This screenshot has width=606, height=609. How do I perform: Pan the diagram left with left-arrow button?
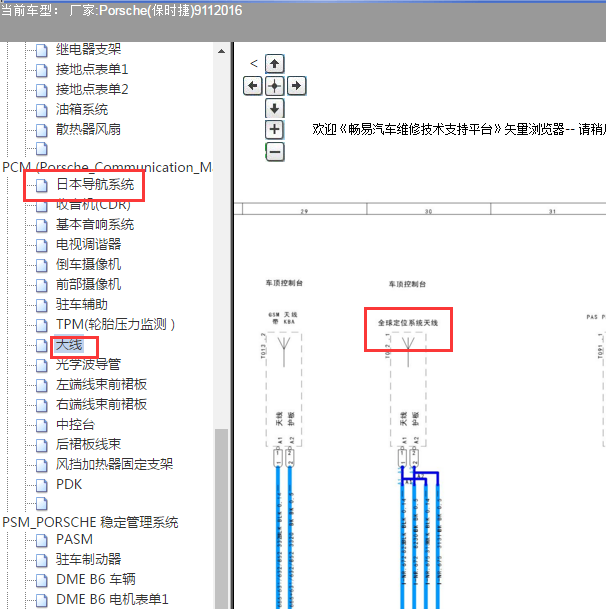253,86
